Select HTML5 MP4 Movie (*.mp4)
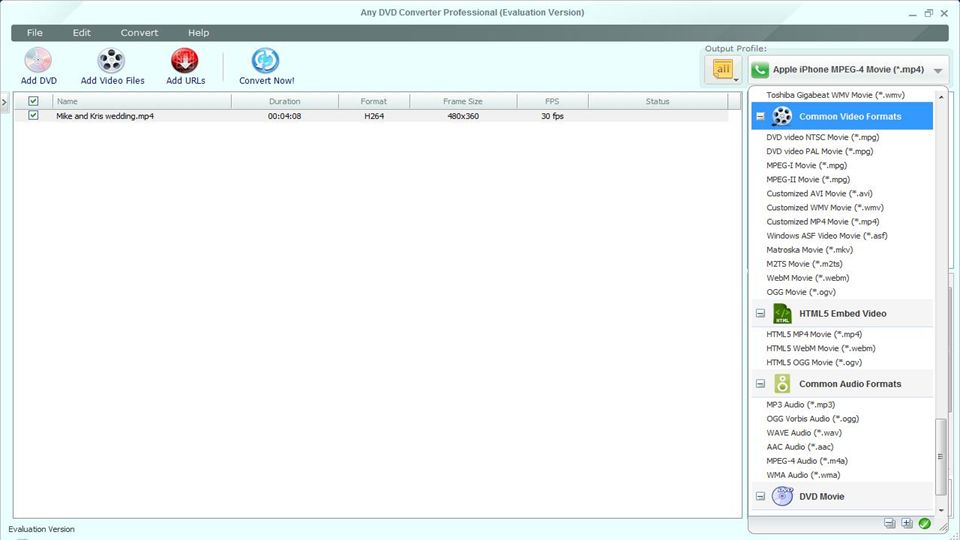Viewport: 960px width, 540px height. click(x=814, y=334)
